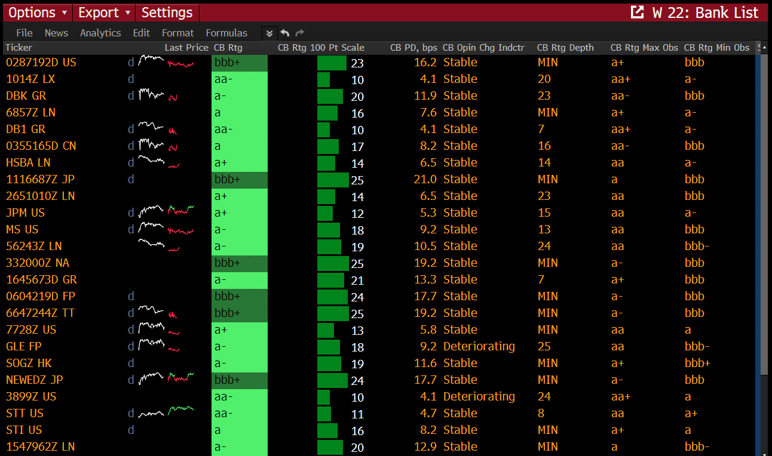Open the Formulas menu
Screen dimensions: 772x456
point(226,33)
